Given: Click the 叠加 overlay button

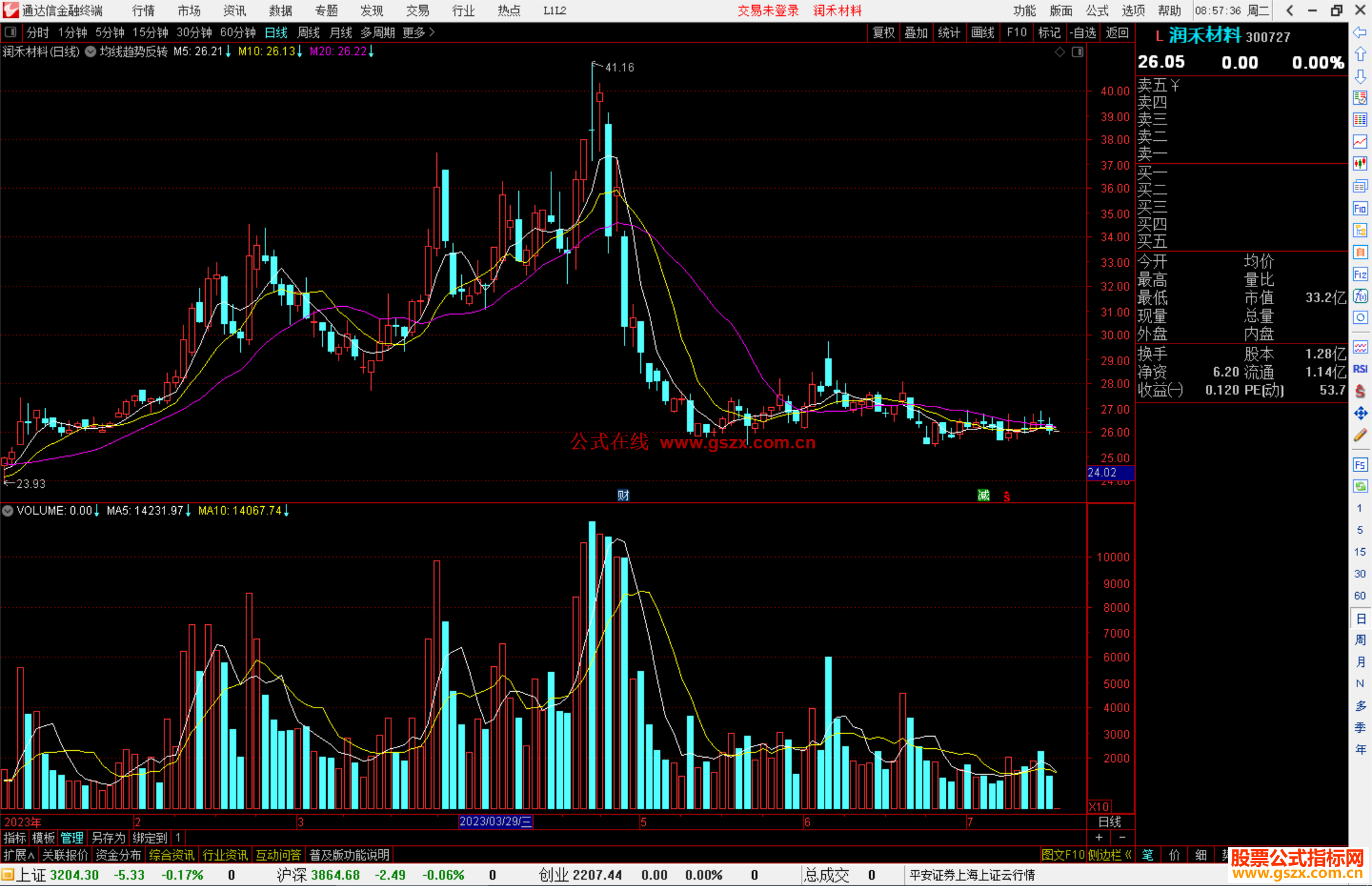Looking at the screenshot, I should tap(916, 32).
